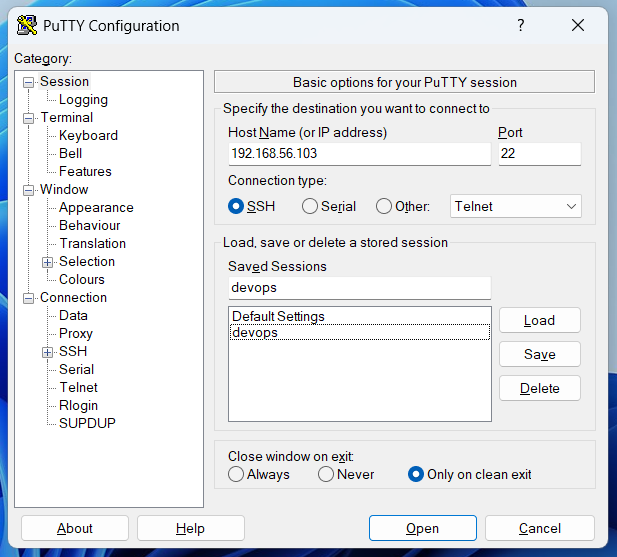Close the PuTTY Configuration dialog
This screenshot has height=557, width=617.
578,26
